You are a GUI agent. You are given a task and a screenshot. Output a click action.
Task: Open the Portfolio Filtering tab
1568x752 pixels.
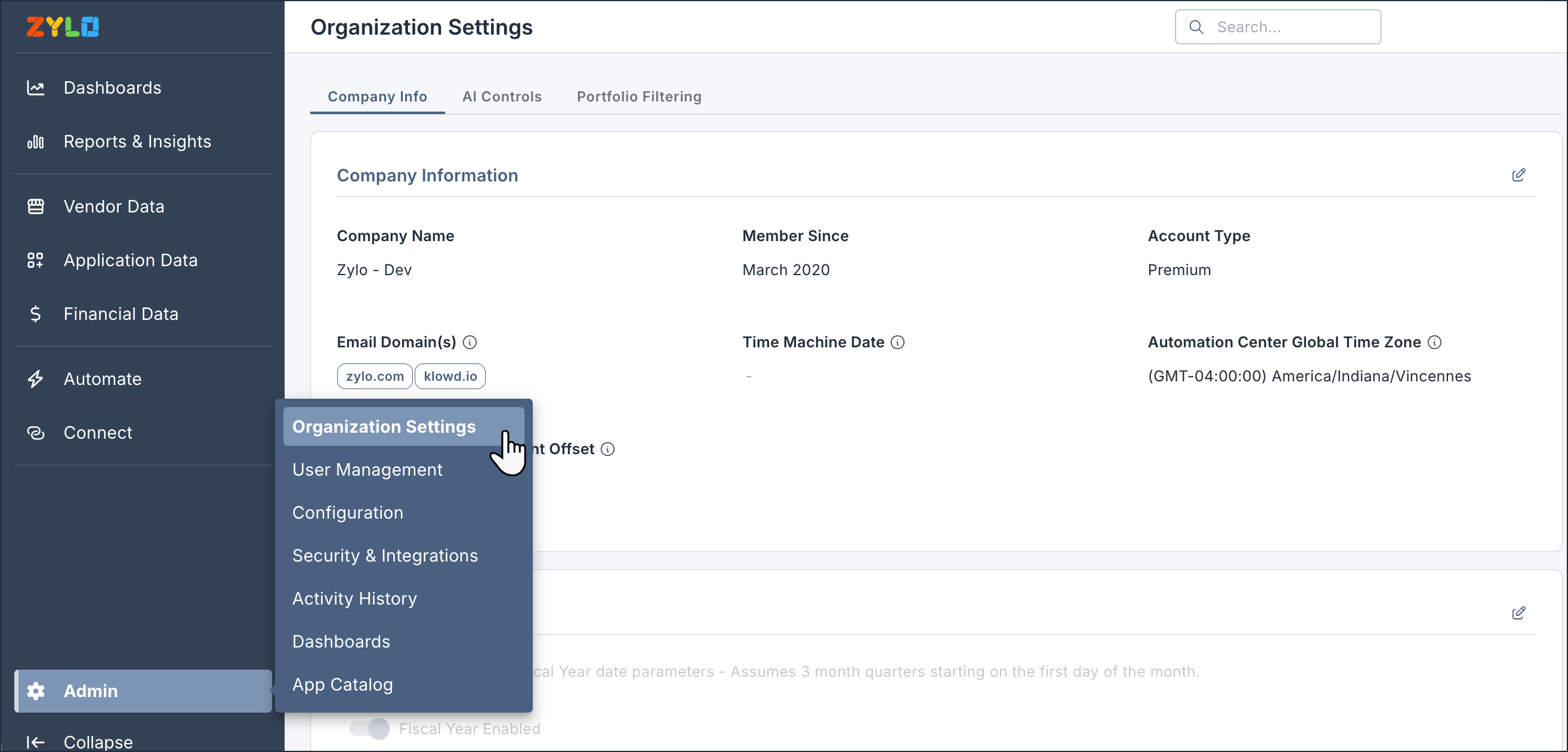(639, 96)
